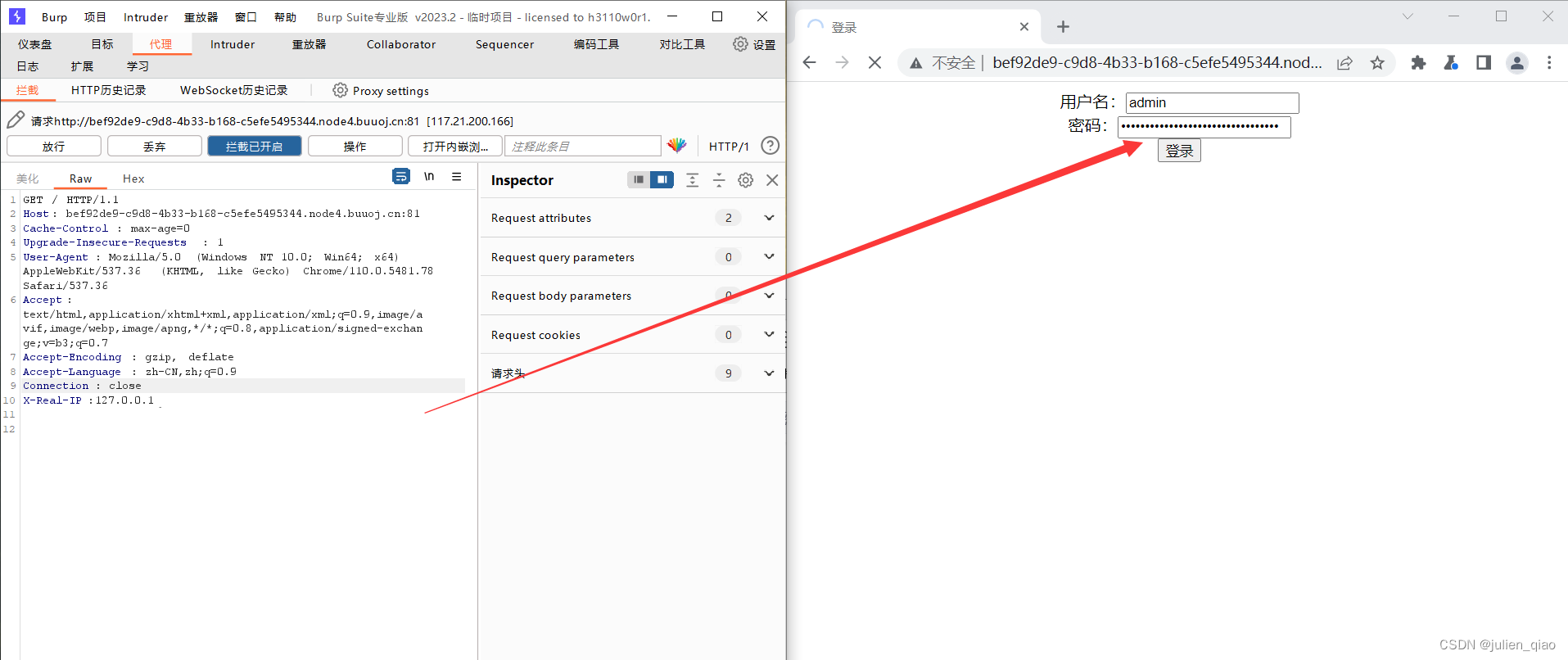Open the WebSocket历史记录 sub-tab

234,90
